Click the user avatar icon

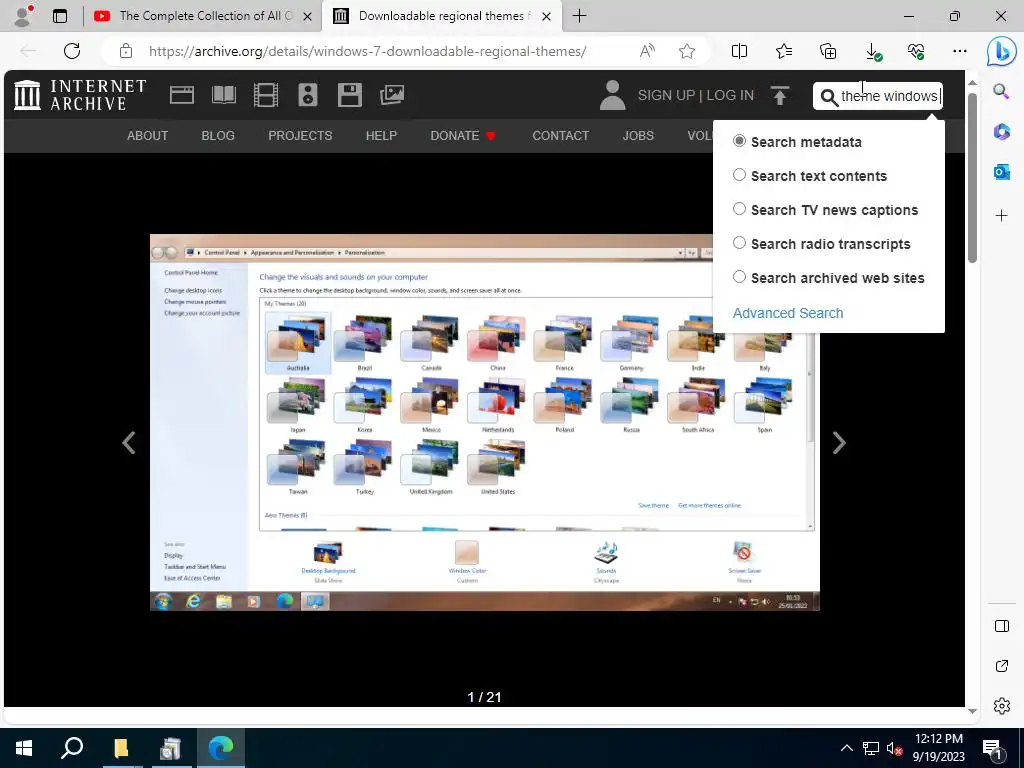click(x=613, y=95)
